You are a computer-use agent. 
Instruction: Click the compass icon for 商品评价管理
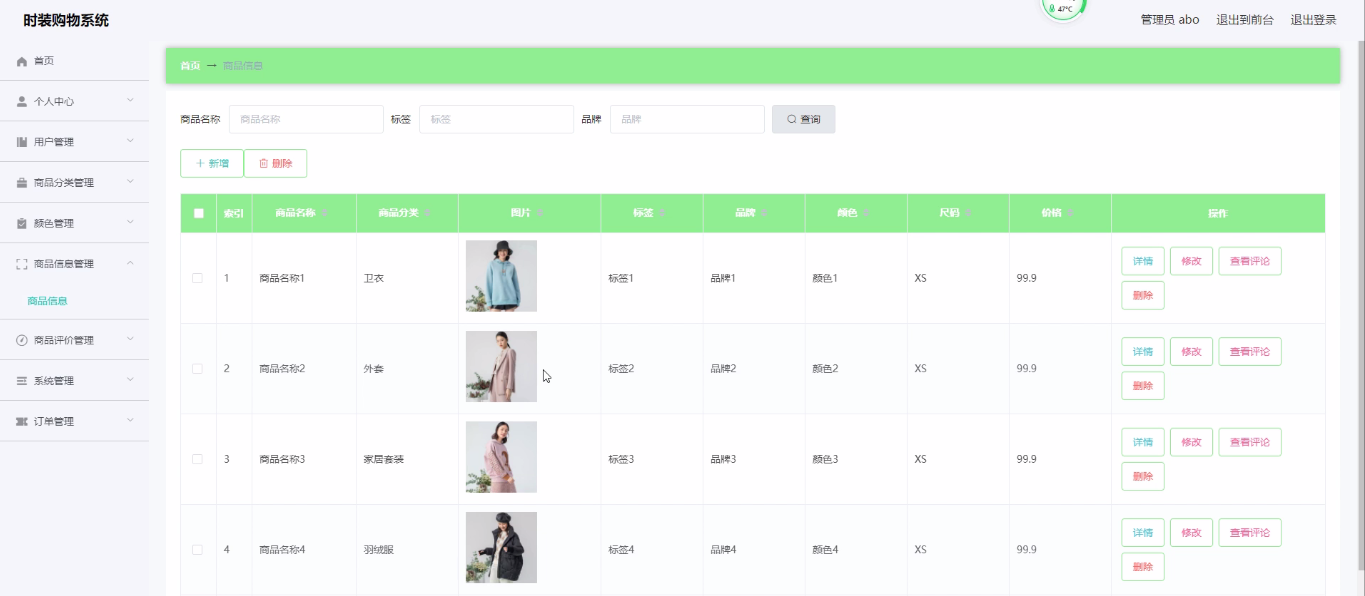[22, 341]
